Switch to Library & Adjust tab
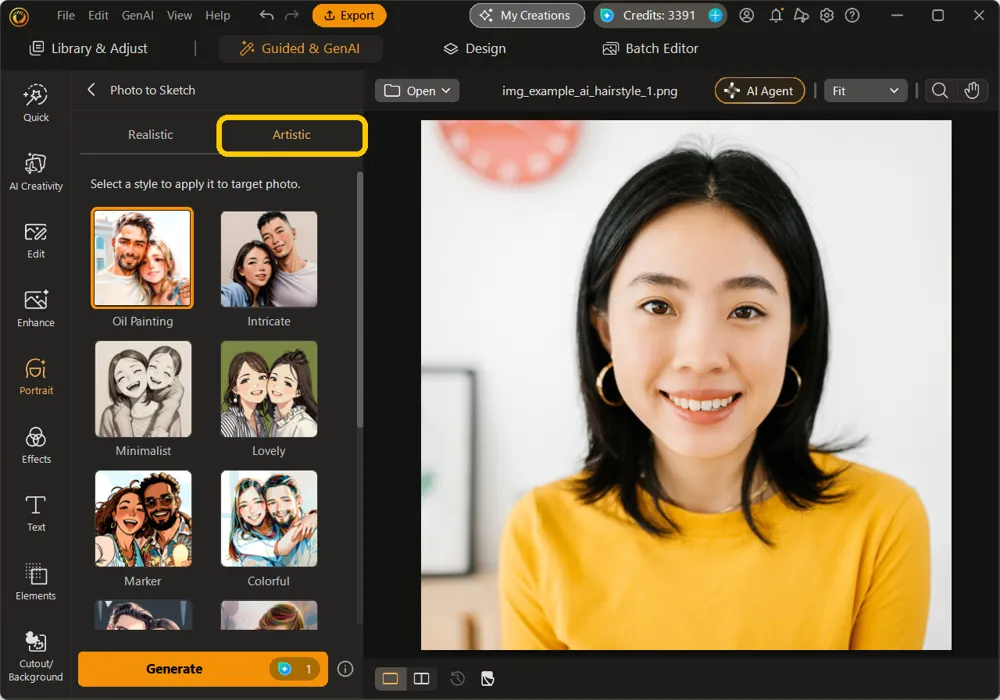Screen dimensions: 1000x700 [x=89, y=48]
